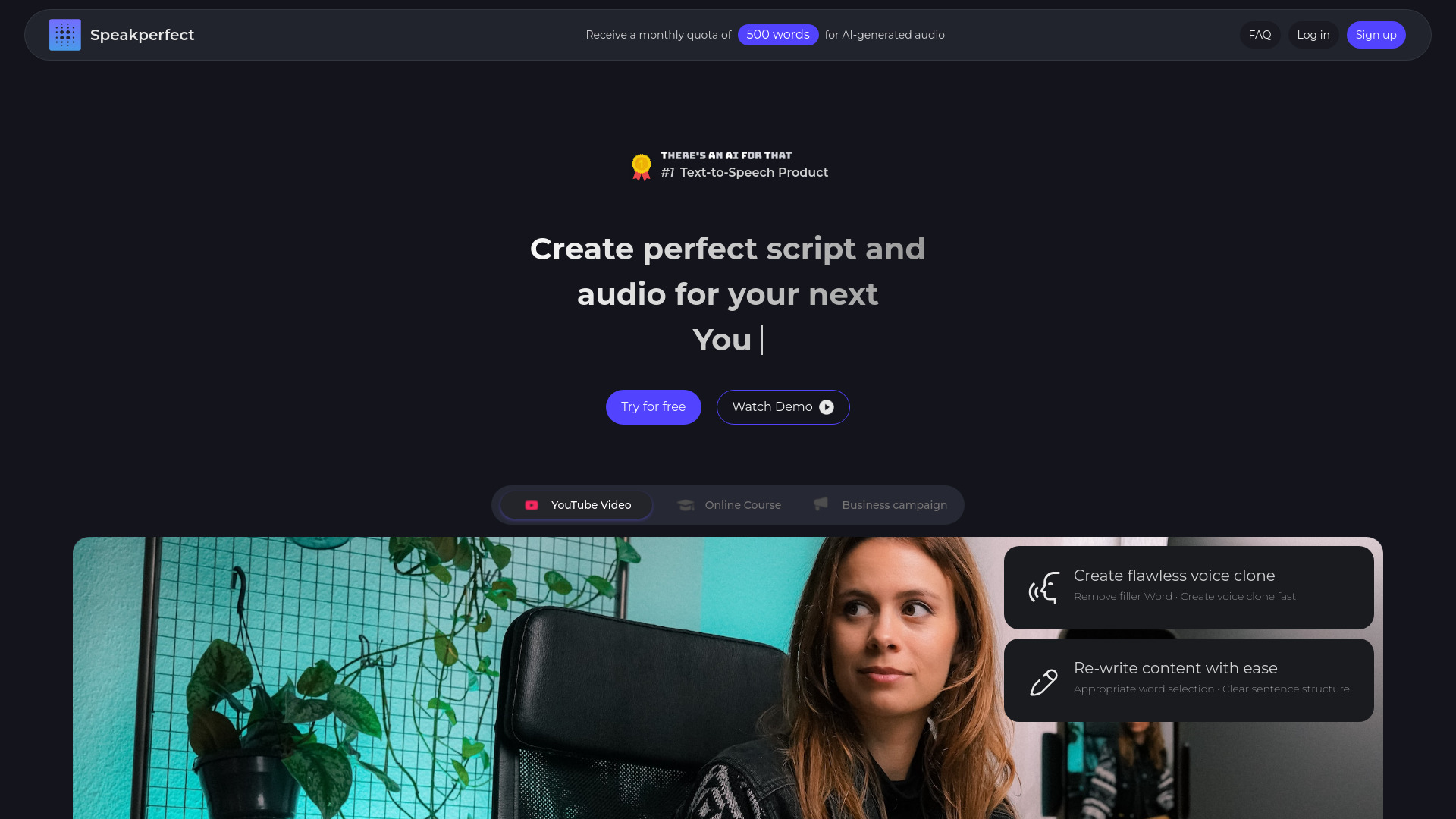Click the FAQ navigation link

click(x=1260, y=34)
